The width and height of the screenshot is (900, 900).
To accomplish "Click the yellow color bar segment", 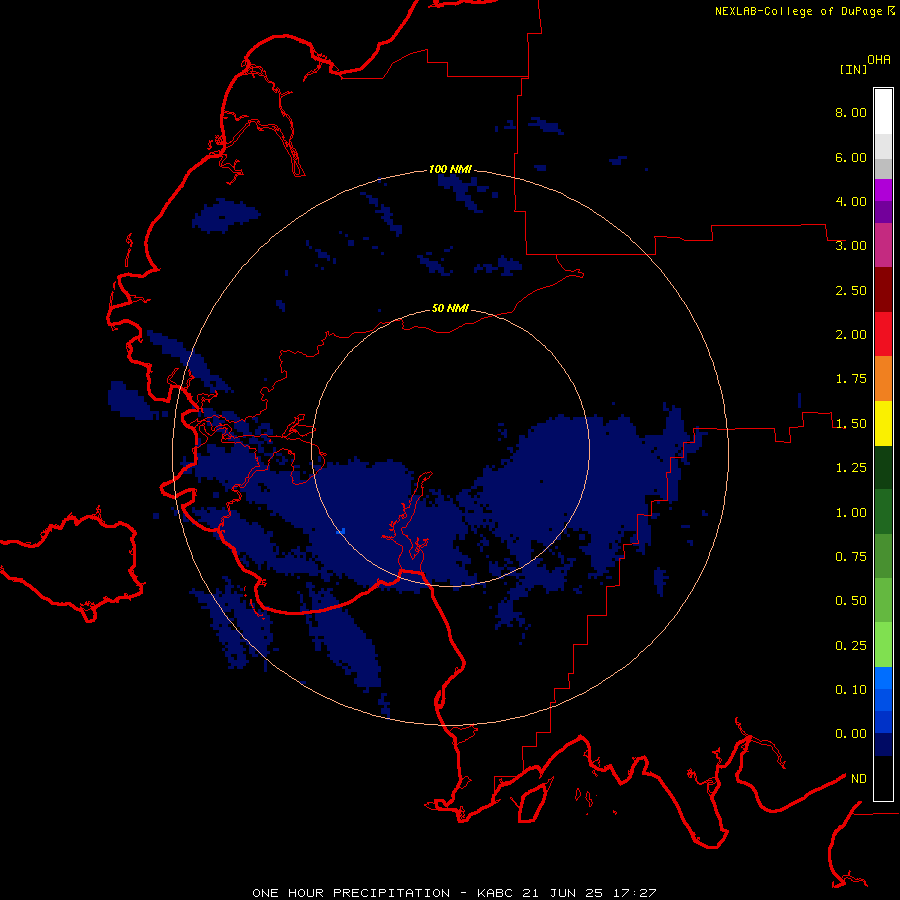I will (x=883, y=423).
